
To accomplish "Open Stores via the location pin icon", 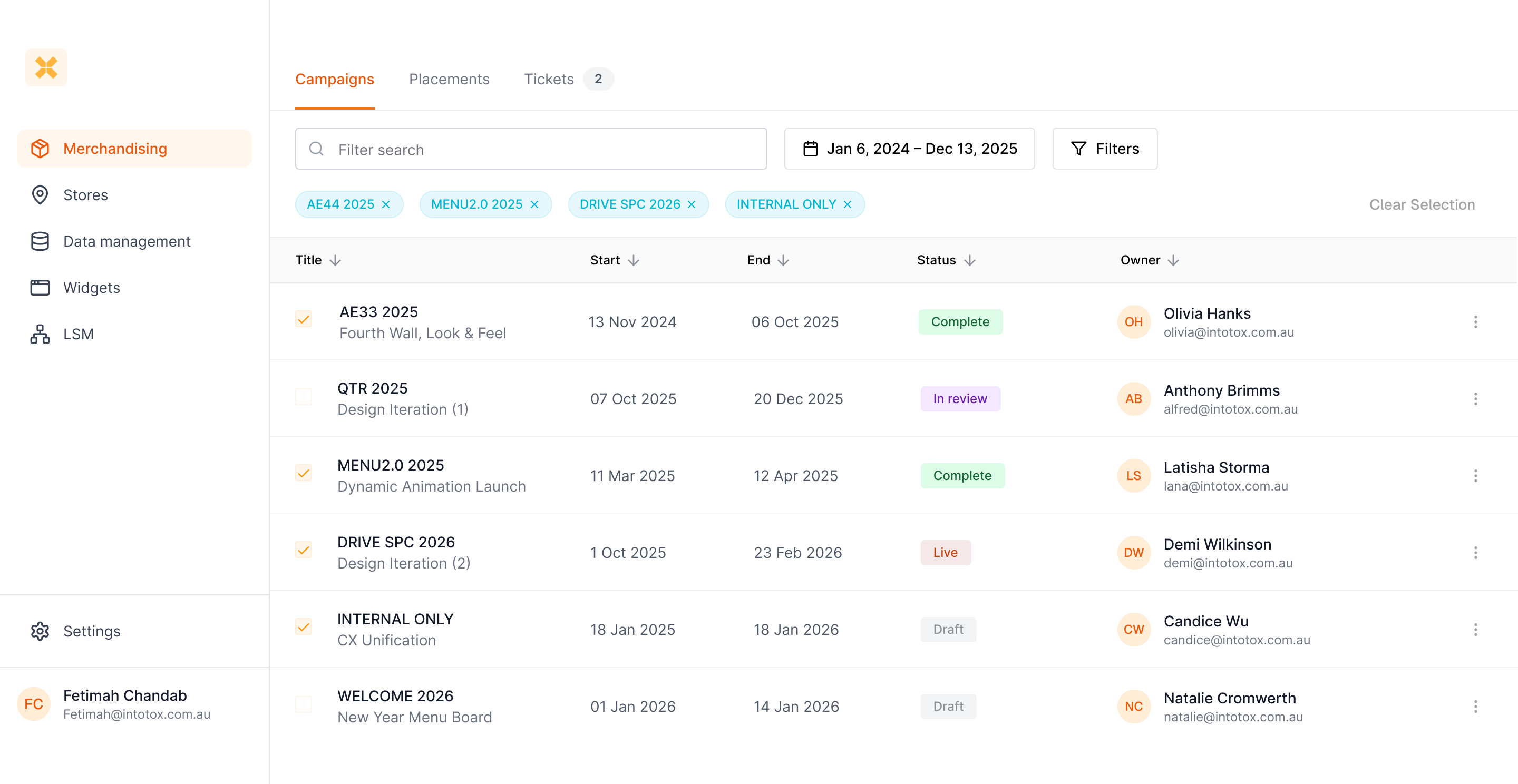I will click(40, 195).
